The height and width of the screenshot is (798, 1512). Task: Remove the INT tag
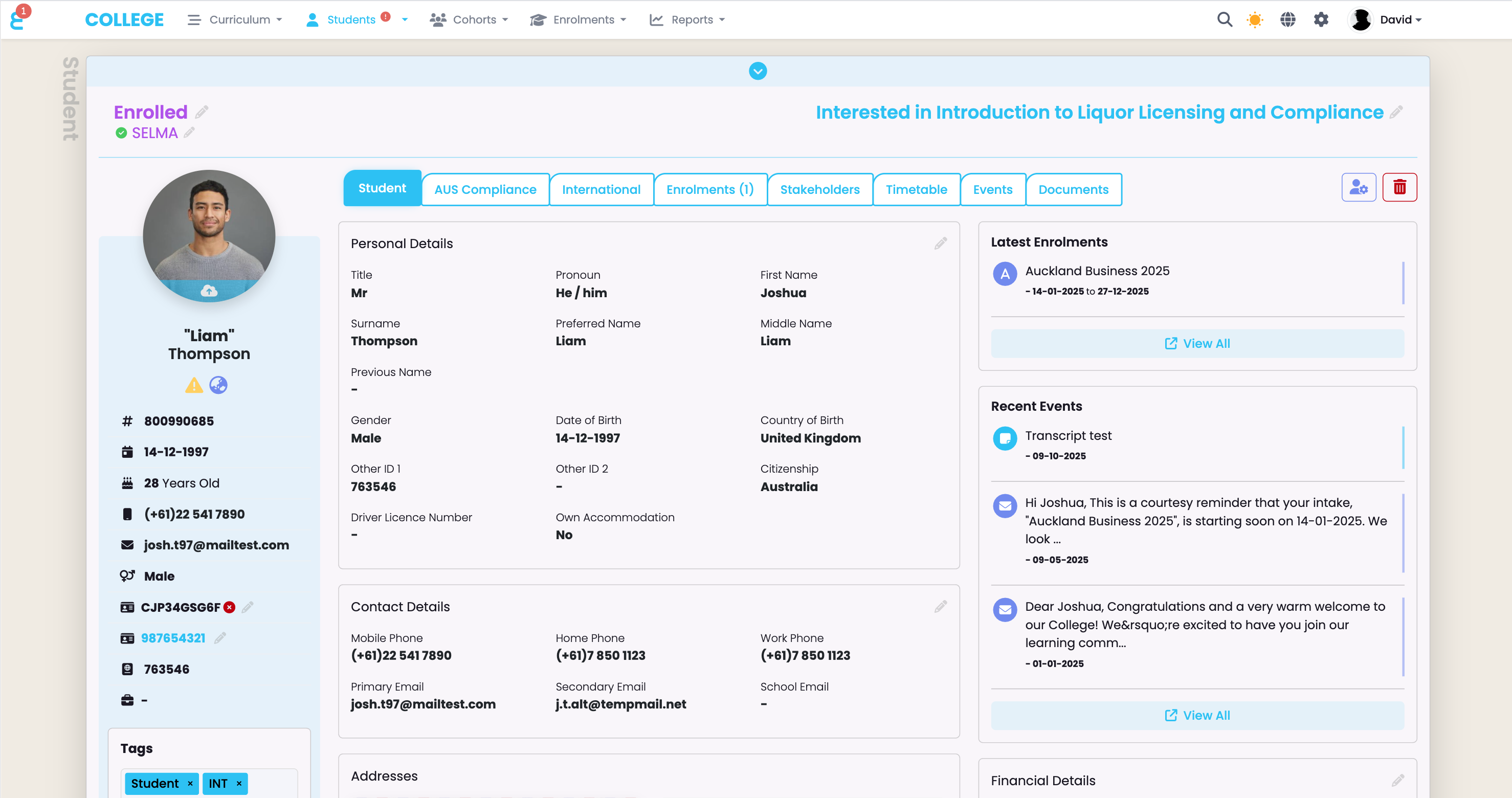(x=239, y=783)
